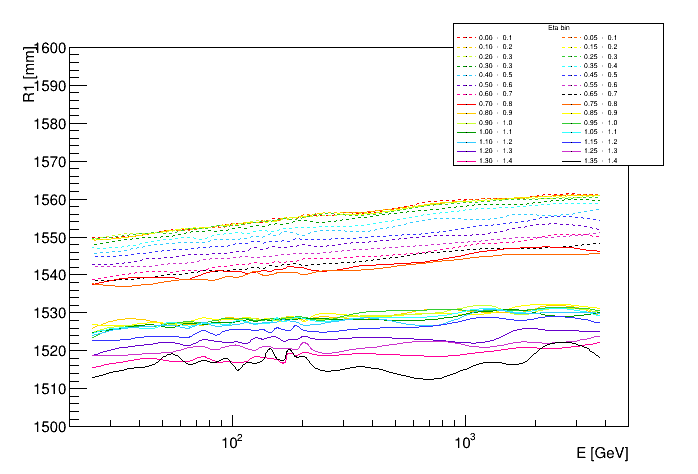Image resolution: width=698 pixels, height=474 pixels.
Task: Click the solid blue 1.15 legend line sample
Action: tap(571, 141)
